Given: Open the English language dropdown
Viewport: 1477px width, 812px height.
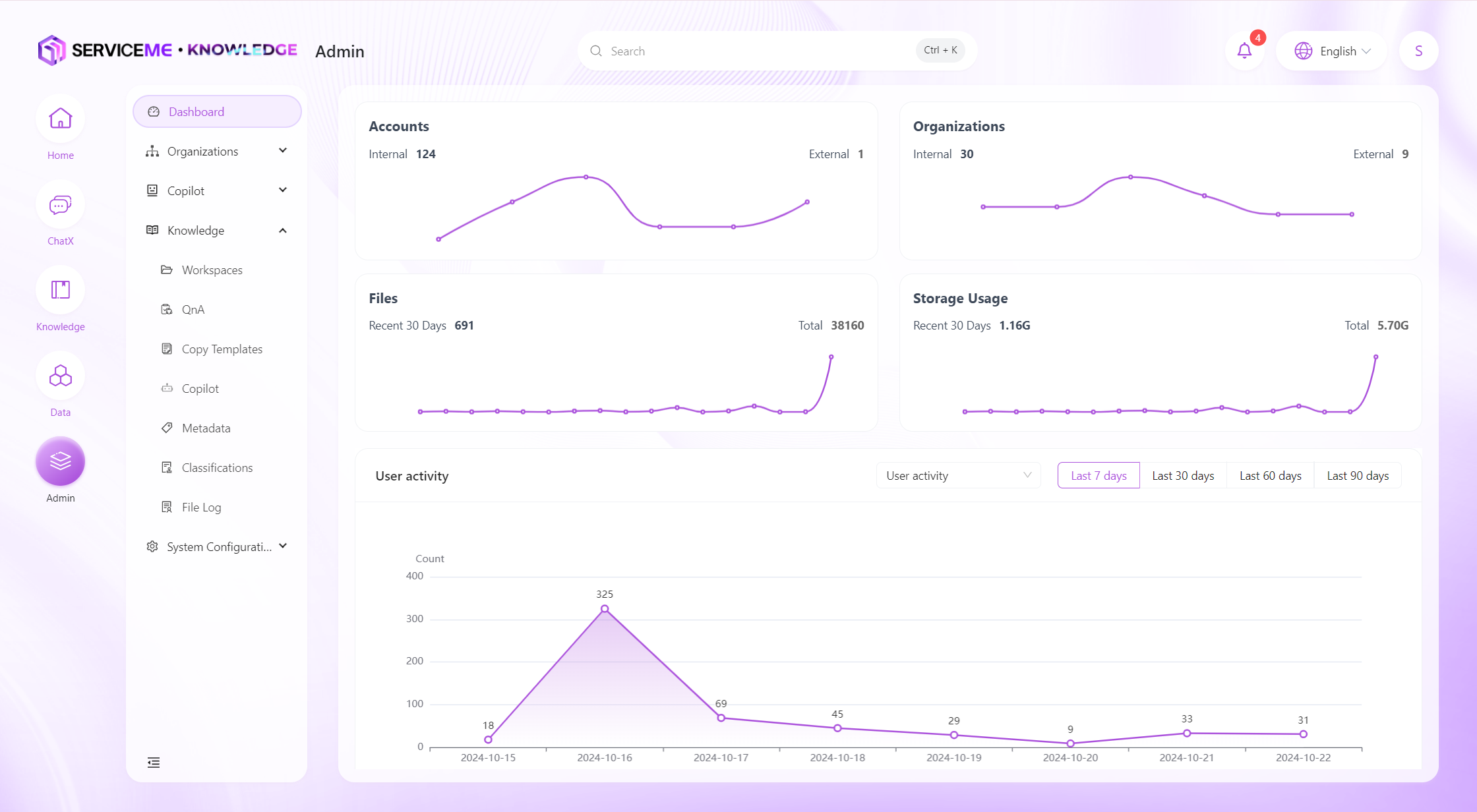Looking at the screenshot, I should (x=1332, y=51).
